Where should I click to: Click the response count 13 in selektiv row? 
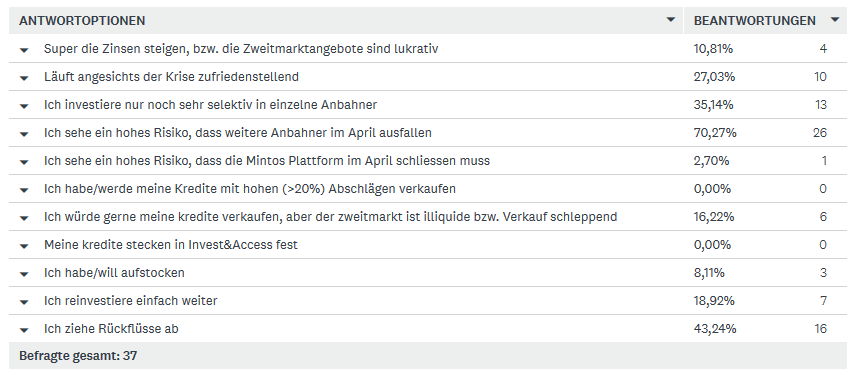coord(820,105)
